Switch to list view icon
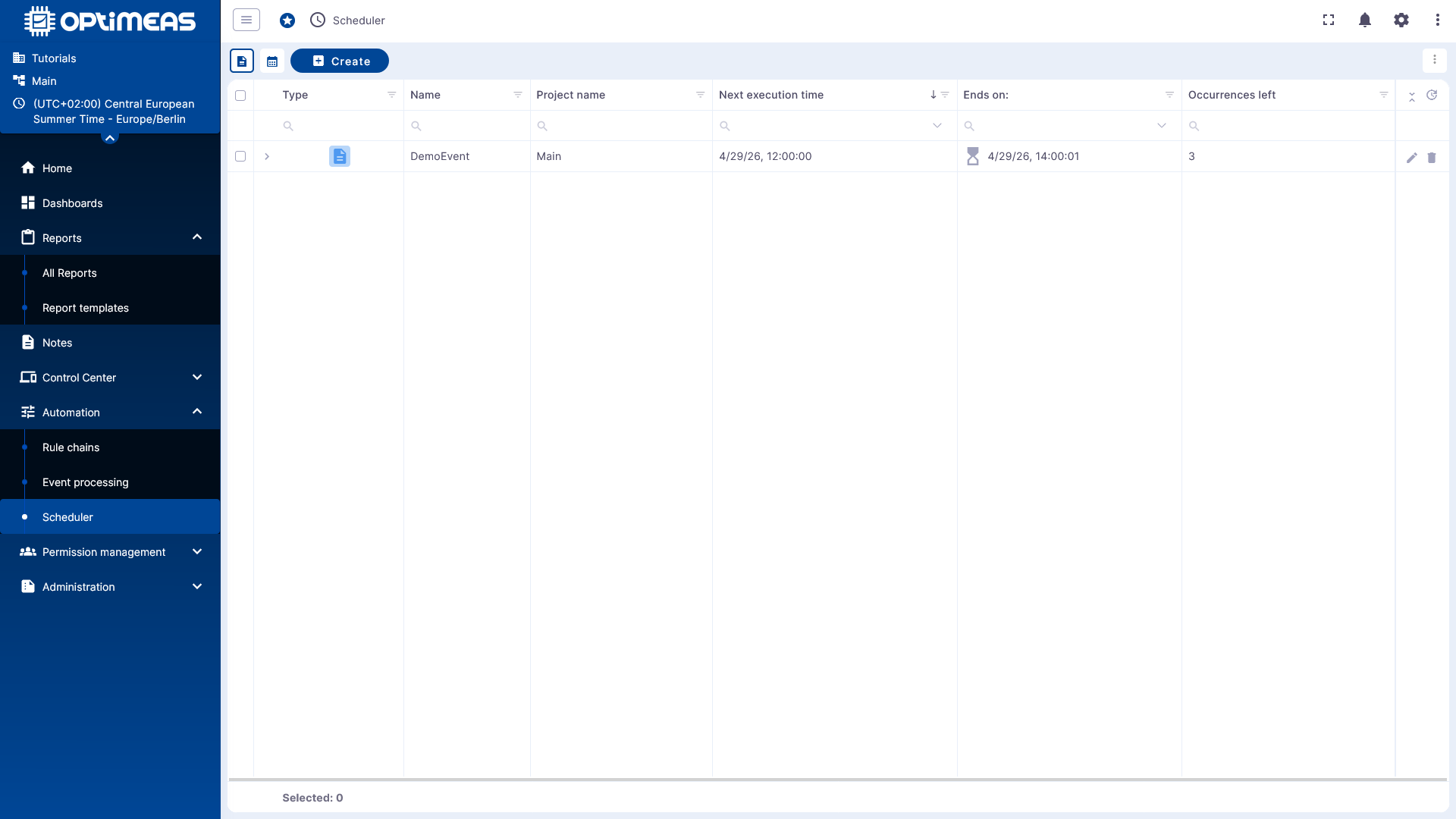The height and width of the screenshot is (819, 1456). click(242, 61)
